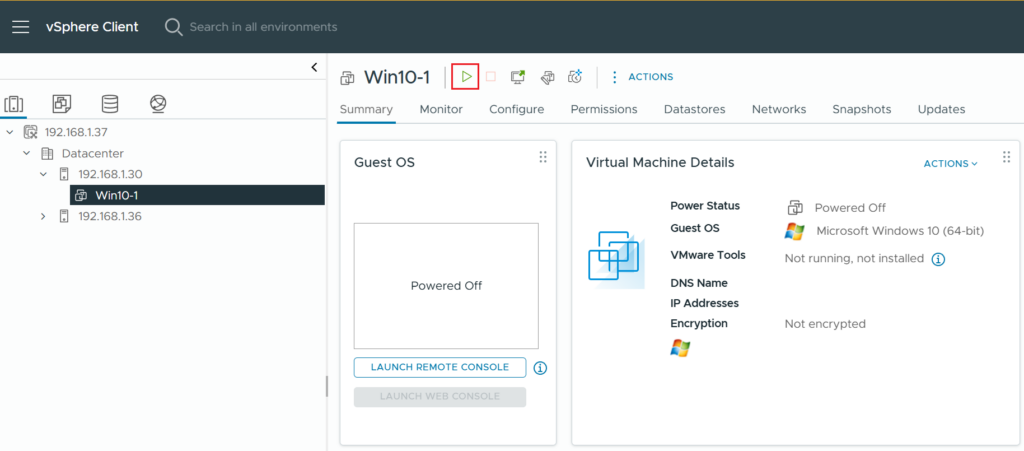1024x451 pixels.
Task: Click the vCenter icon beside 192.168.1.37
Action: pyautogui.click(x=31, y=132)
